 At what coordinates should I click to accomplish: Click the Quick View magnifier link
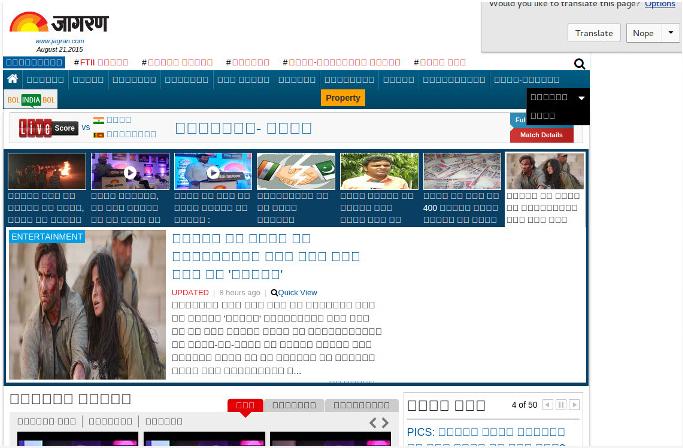click(294, 292)
